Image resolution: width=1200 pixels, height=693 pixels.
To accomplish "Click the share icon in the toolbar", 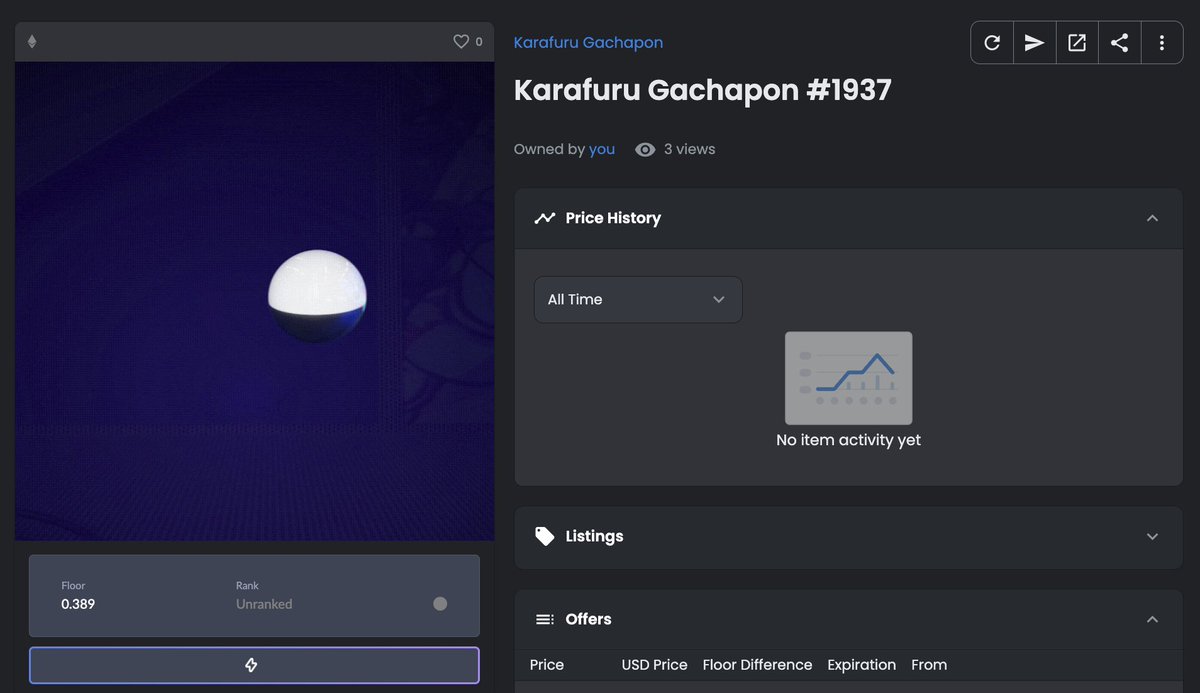I will 1119,42.
